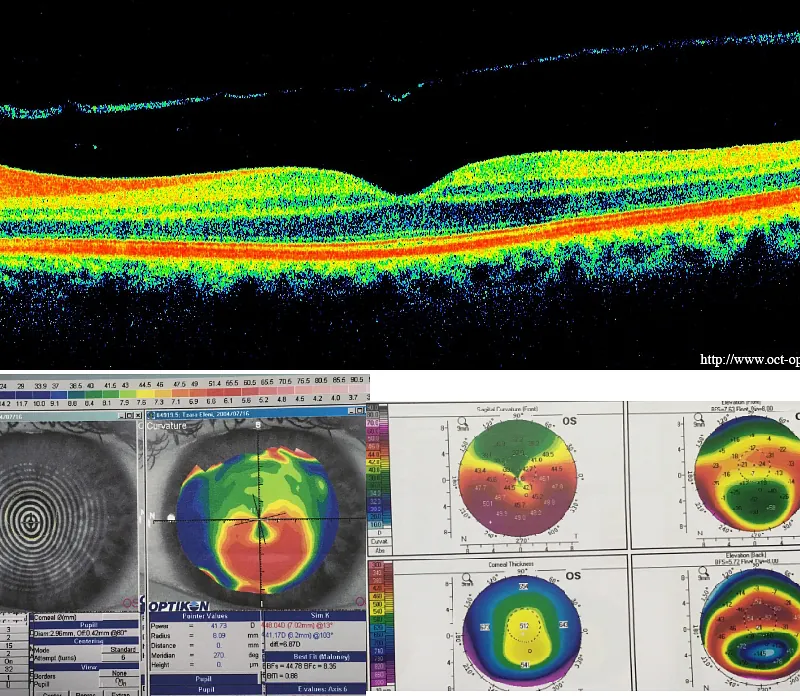Viewport: 800px width, 696px height.
Task: Click the Placido rings eye image
Action: [68, 515]
